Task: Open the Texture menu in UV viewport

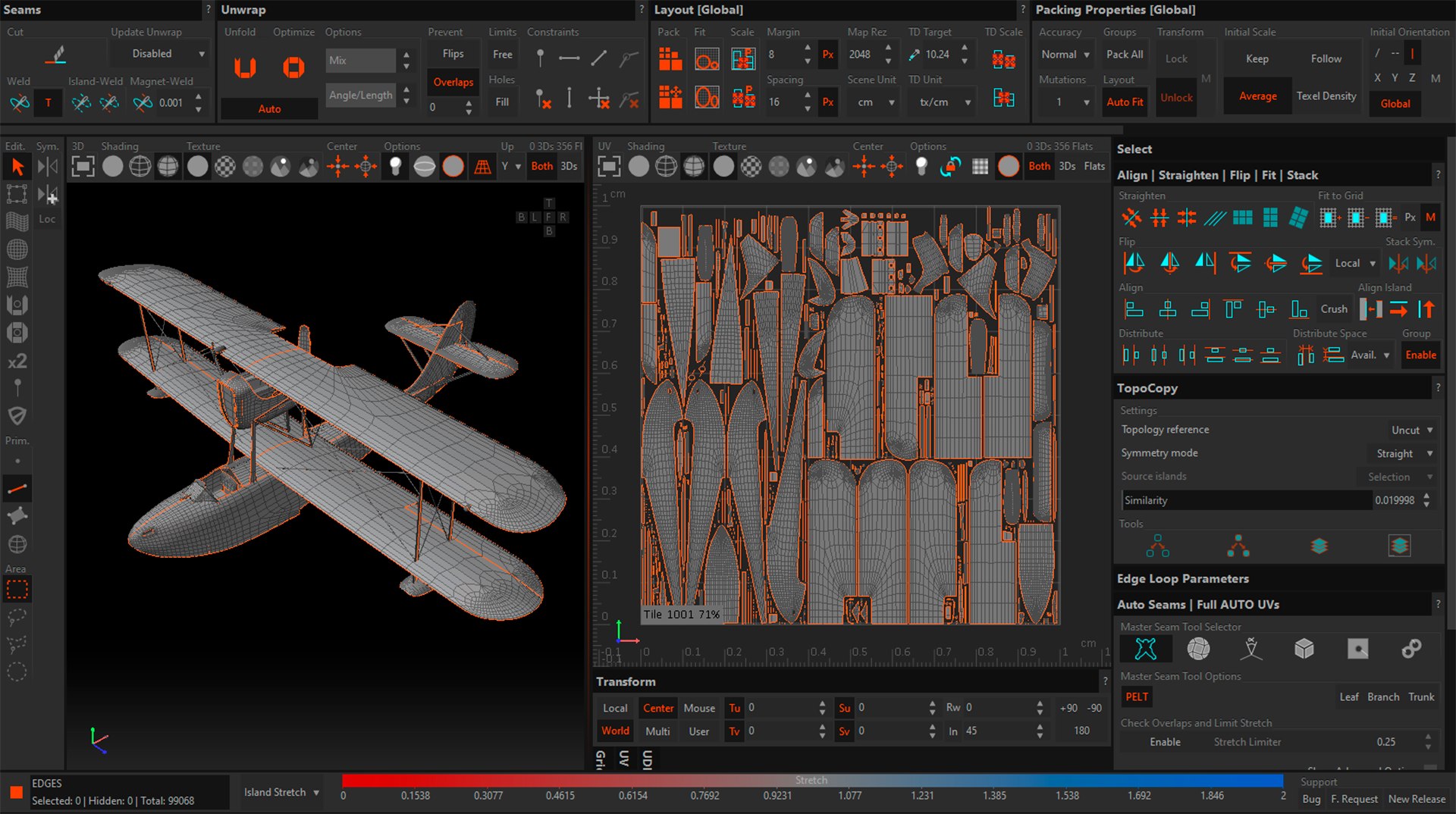Action: point(729,146)
